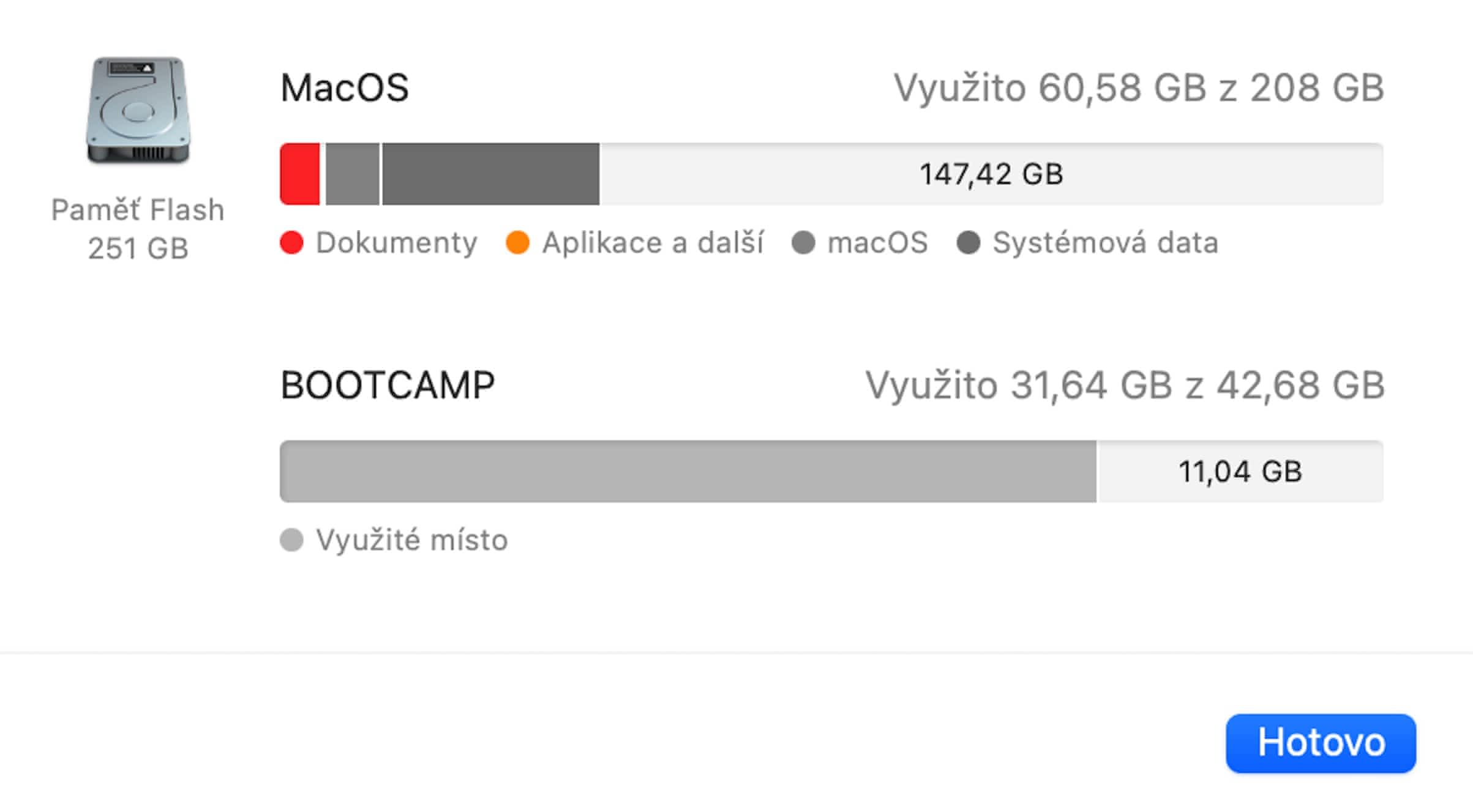Select the red Dokumenty segment in storage bar
This screenshot has height=812, width=1473.
click(300, 174)
